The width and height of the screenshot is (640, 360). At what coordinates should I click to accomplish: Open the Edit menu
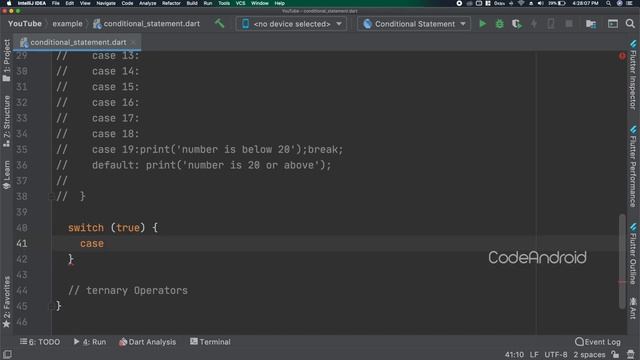(x=70, y=3)
